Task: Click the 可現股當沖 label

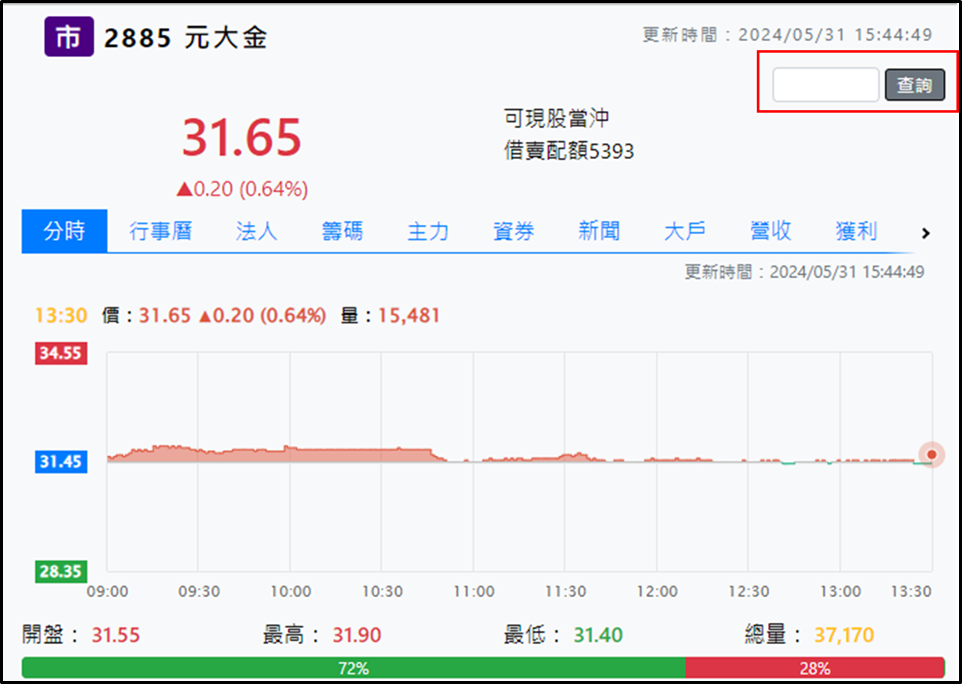Action: coord(556,118)
